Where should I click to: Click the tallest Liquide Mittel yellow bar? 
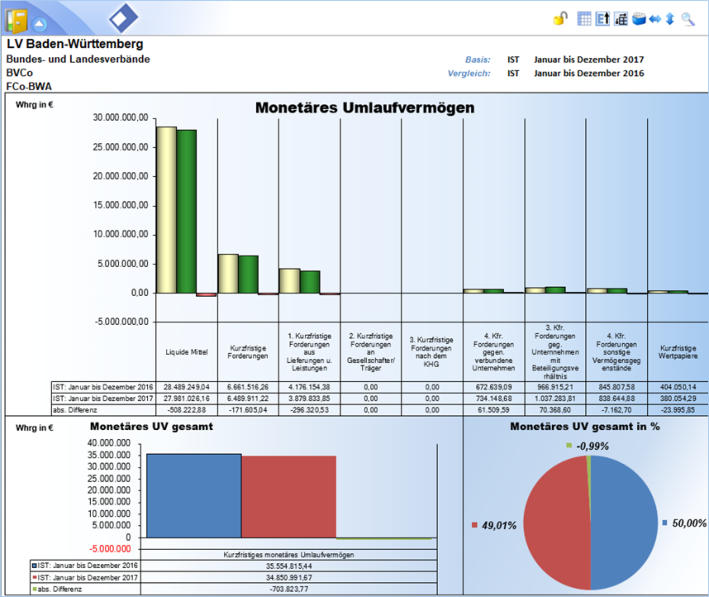166,210
